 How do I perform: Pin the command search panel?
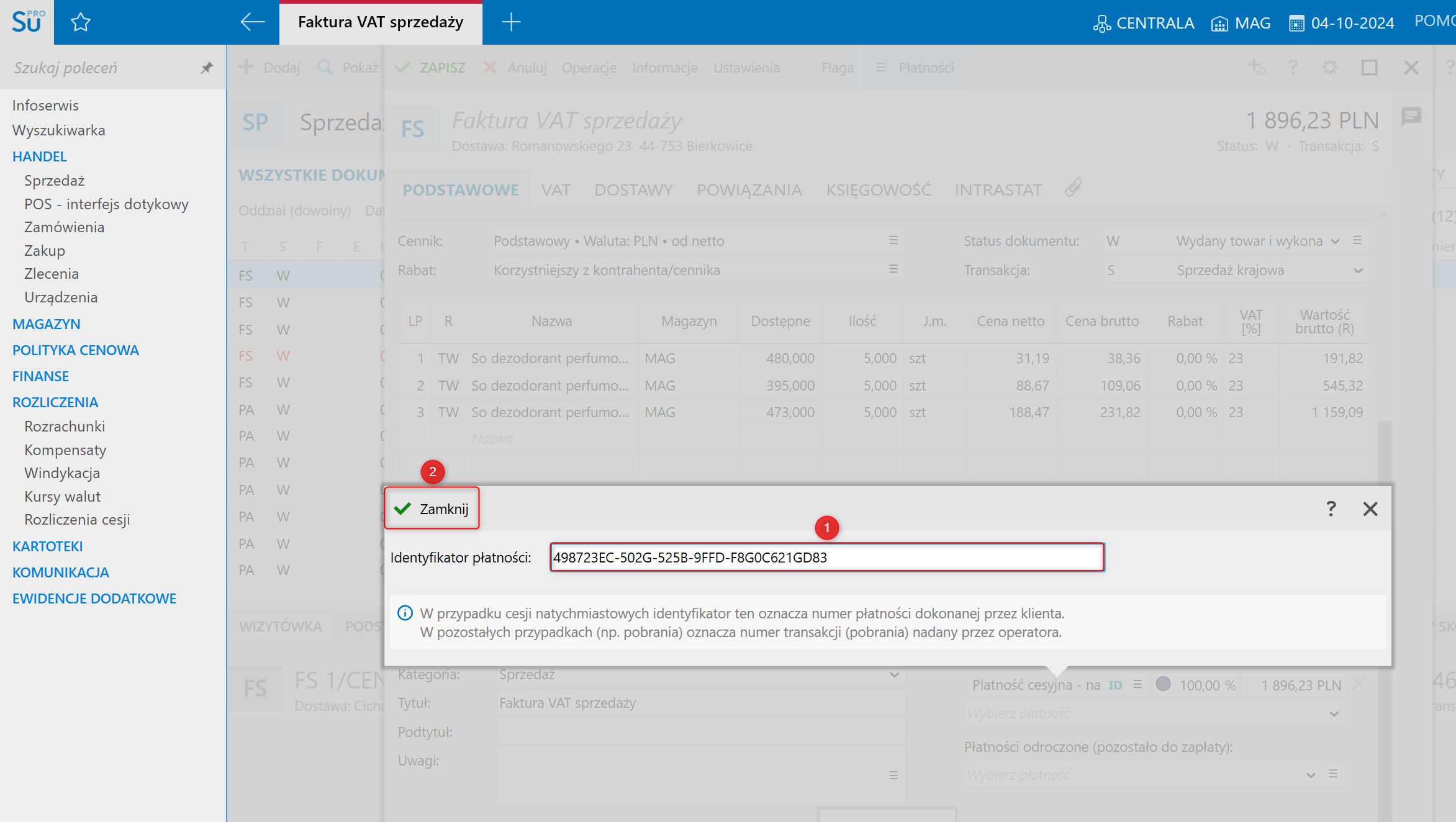(x=207, y=68)
